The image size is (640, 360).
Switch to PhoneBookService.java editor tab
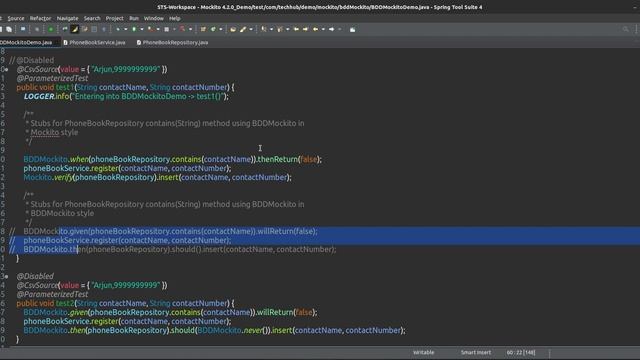pos(94,42)
